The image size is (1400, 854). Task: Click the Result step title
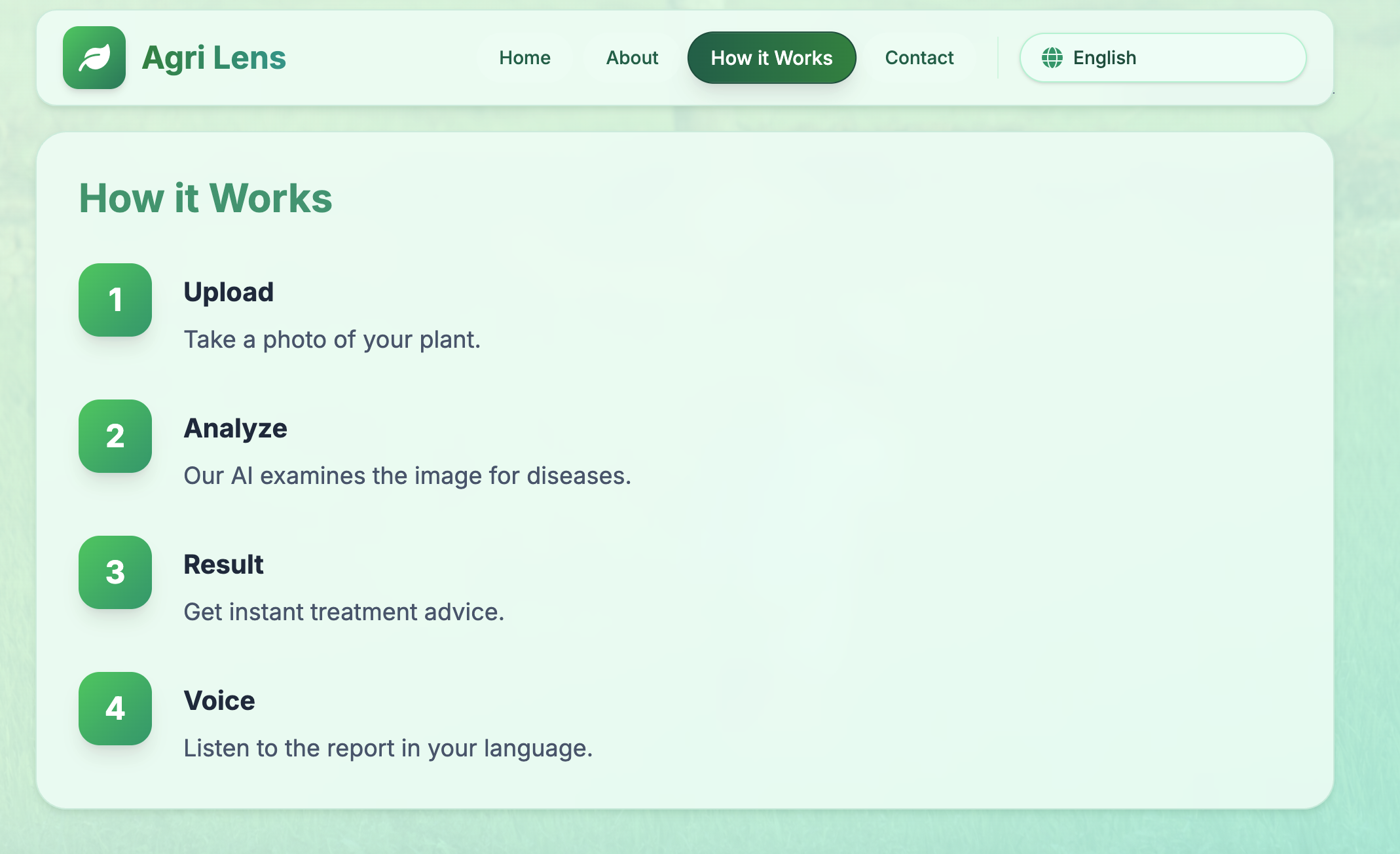coord(223,565)
